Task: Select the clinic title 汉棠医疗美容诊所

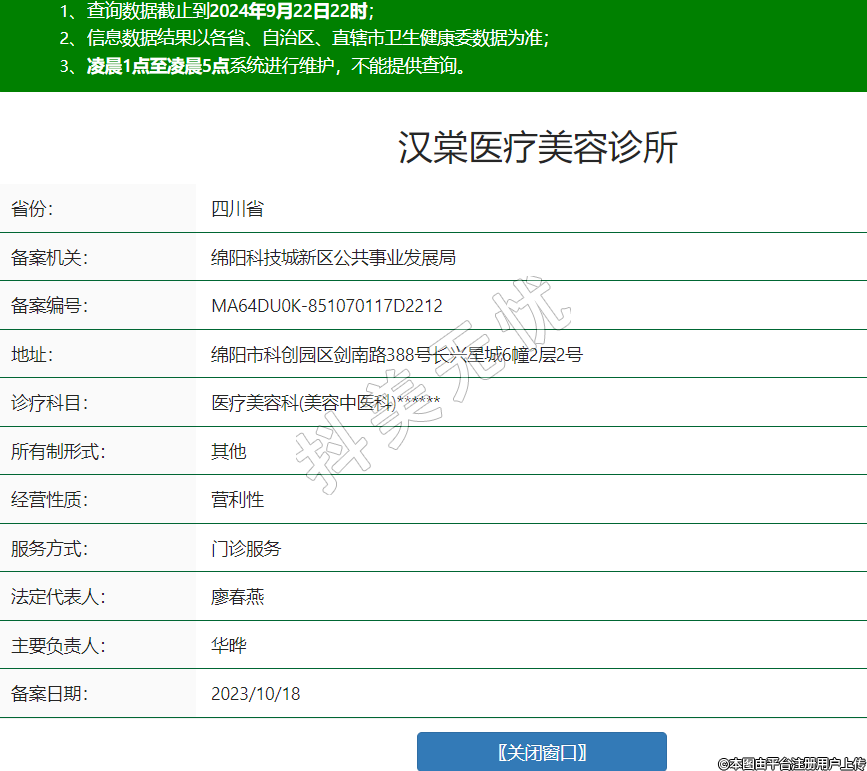Action: pos(538,147)
